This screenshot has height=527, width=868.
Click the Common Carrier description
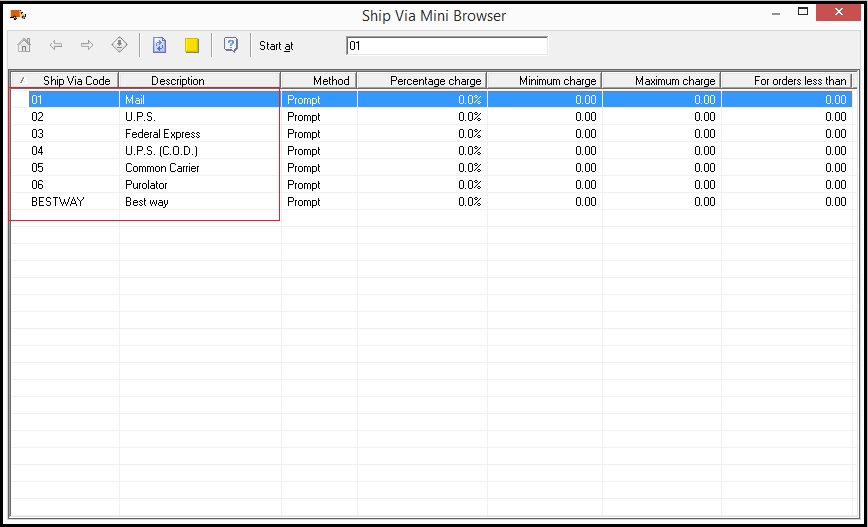[x=200, y=168]
